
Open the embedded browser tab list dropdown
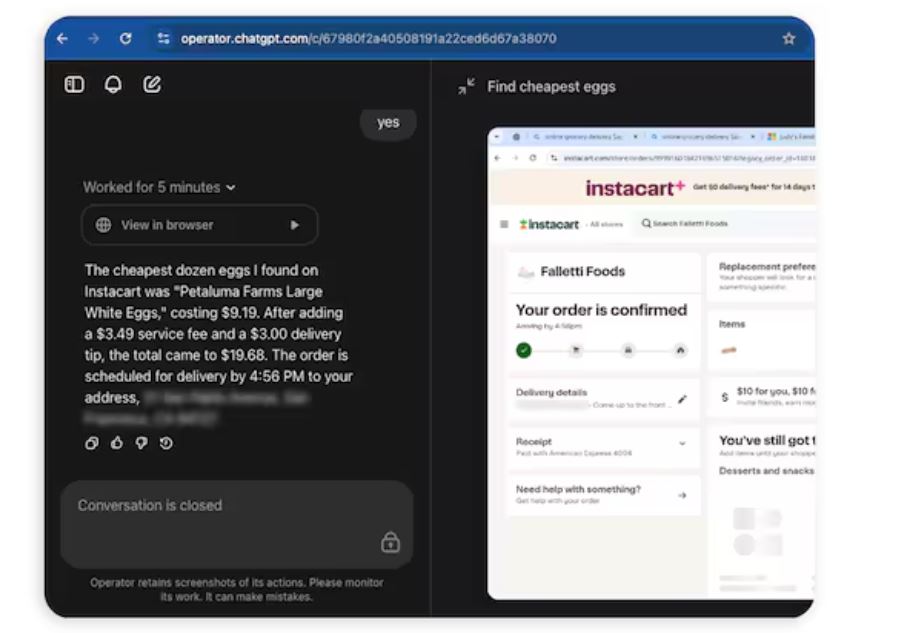tap(498, 137)
